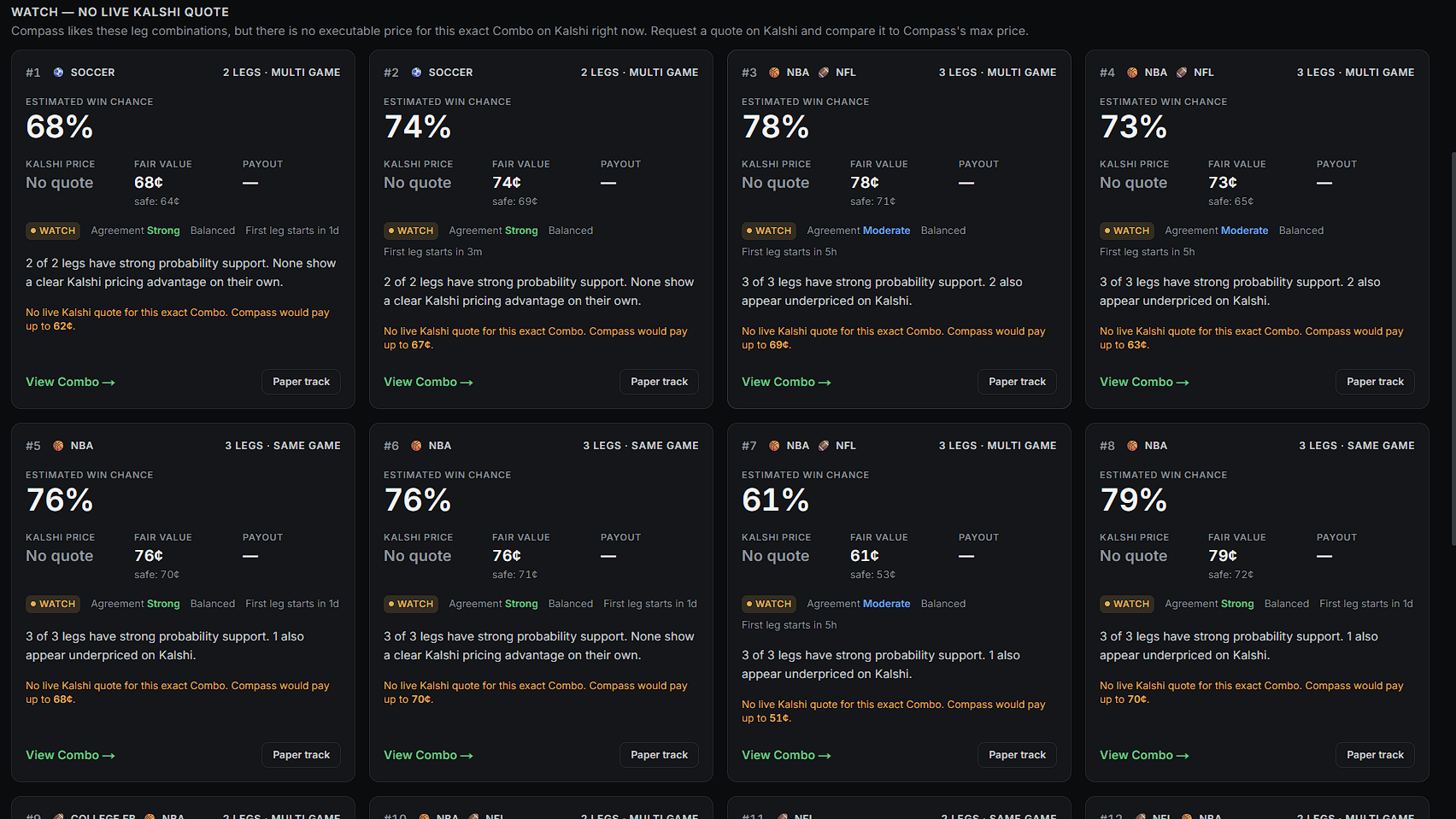Click the soccer ball icon on card #1

[x=58, y=73]
